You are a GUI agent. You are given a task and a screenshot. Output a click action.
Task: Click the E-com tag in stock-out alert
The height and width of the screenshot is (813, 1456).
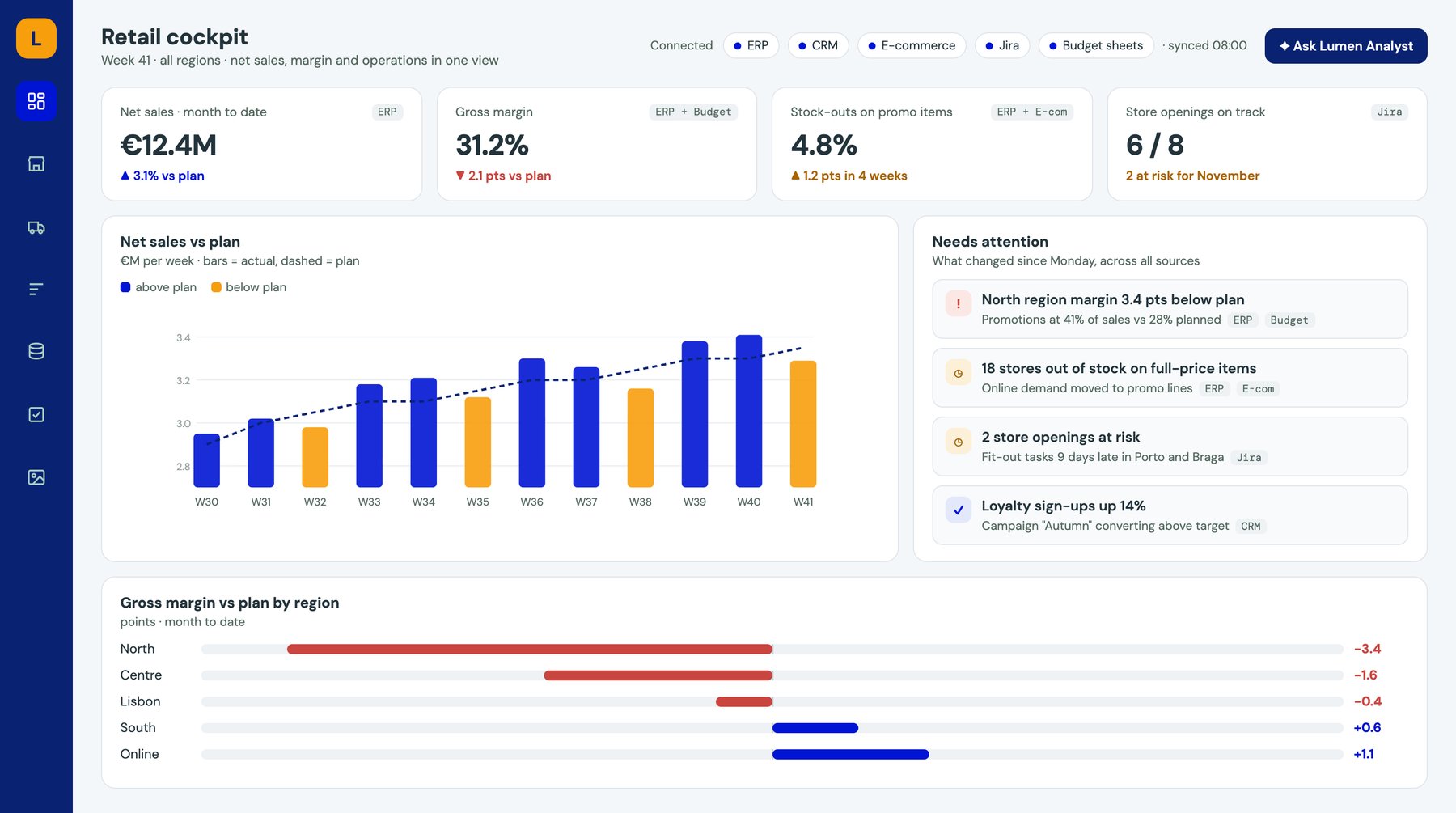pos(1258,389)
